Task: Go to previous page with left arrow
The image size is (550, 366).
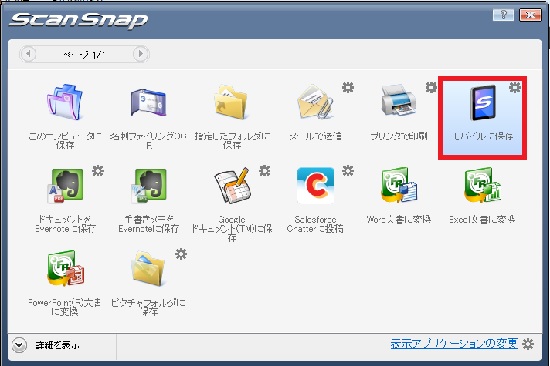Action: [x=28, y=54]
